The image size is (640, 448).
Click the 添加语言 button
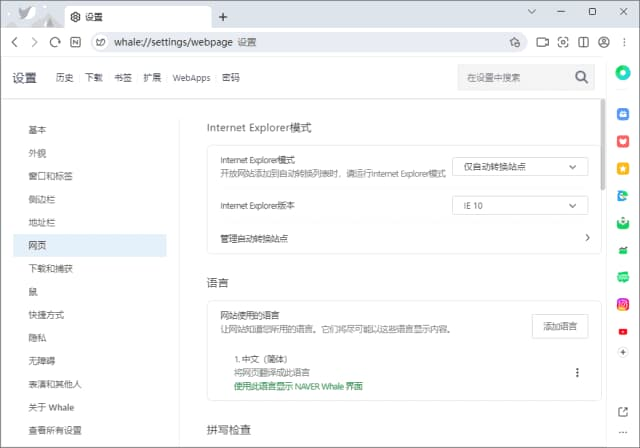pos(559,326)
